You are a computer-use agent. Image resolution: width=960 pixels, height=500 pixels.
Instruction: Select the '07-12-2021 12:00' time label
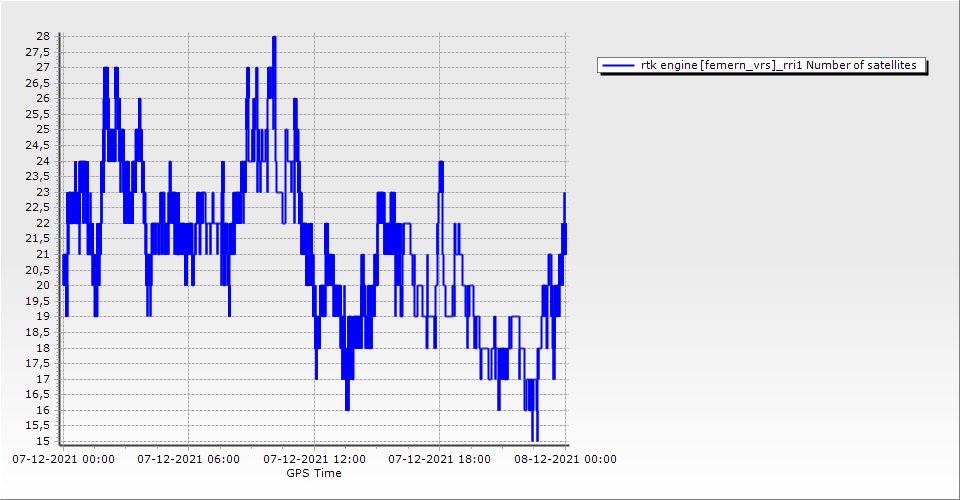point(314,459)
